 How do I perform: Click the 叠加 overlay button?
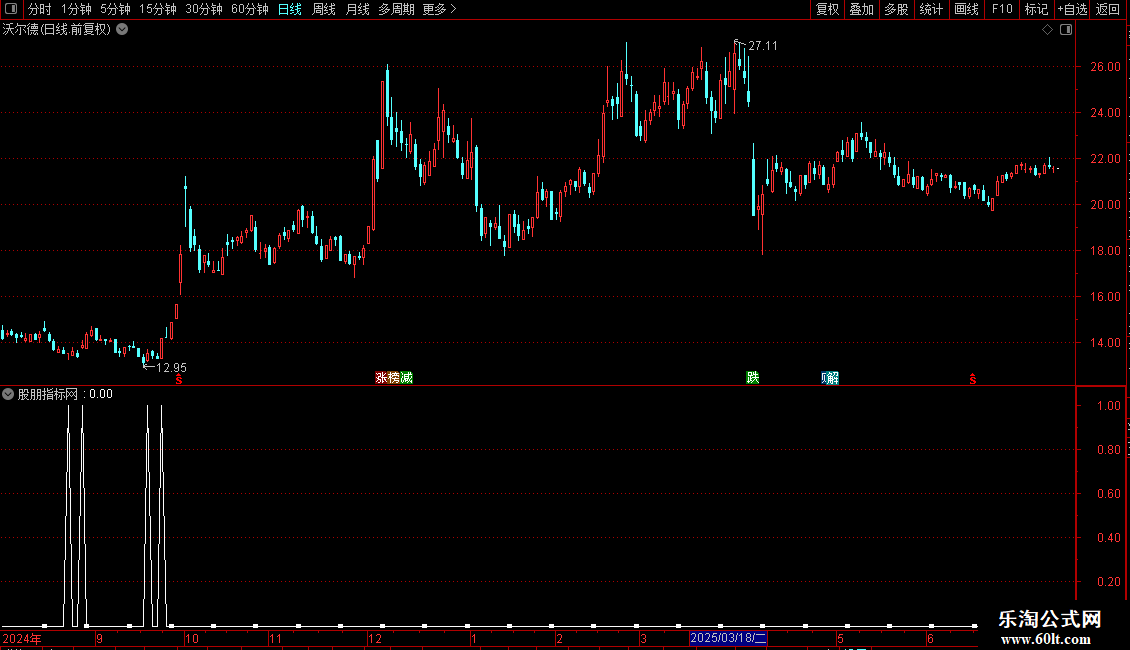click(x=861, y=9)
